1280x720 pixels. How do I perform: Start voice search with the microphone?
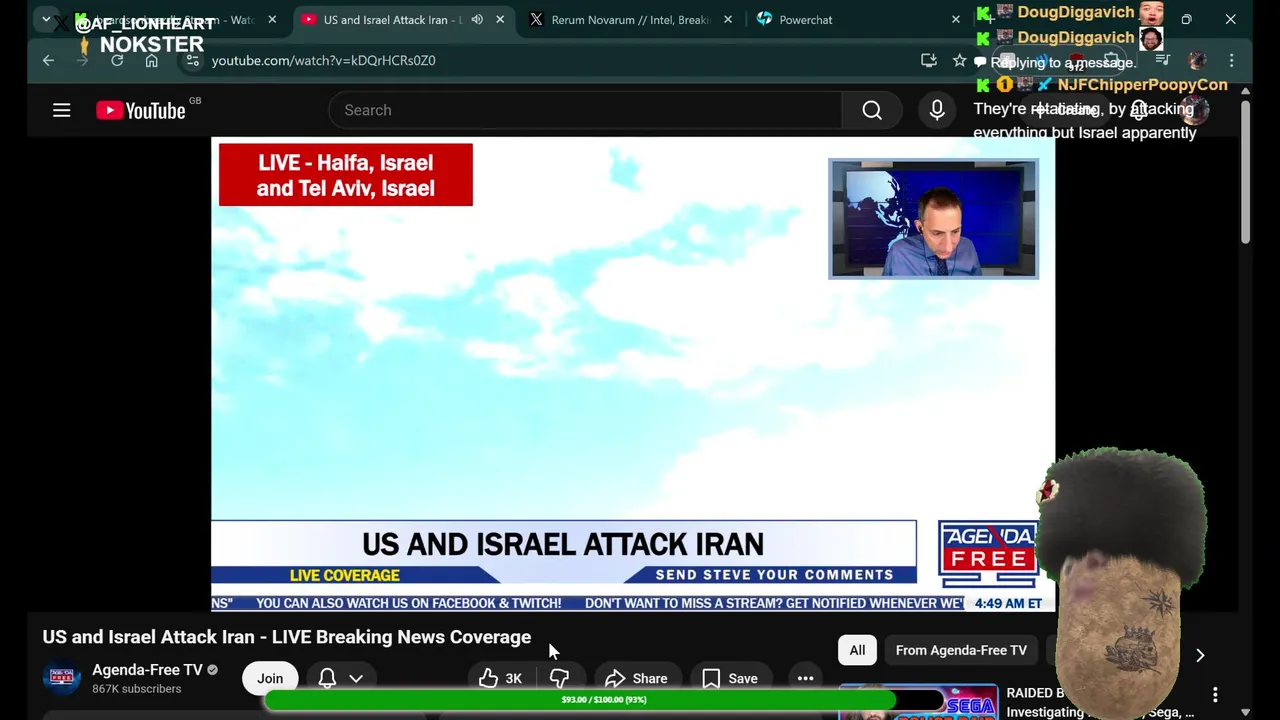(937, 110)
